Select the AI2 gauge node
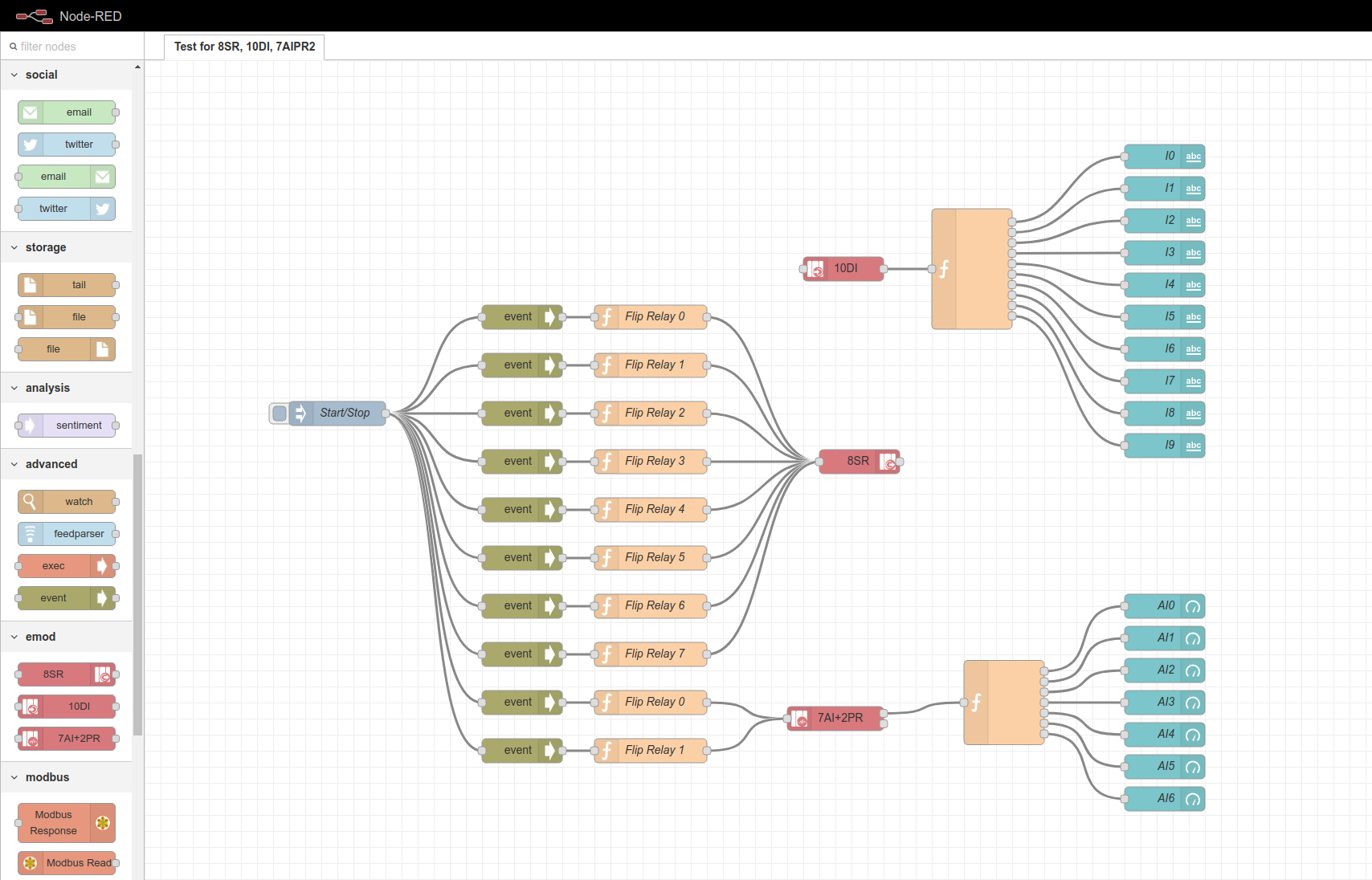The height and width of the screenshot is (880, 1372). [x=1165, y=670]
